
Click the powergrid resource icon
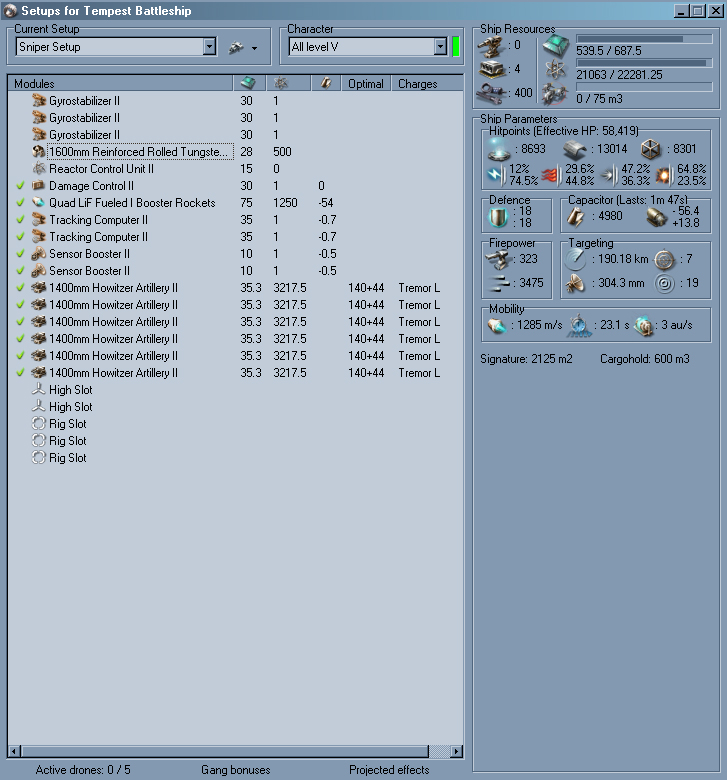555,70
